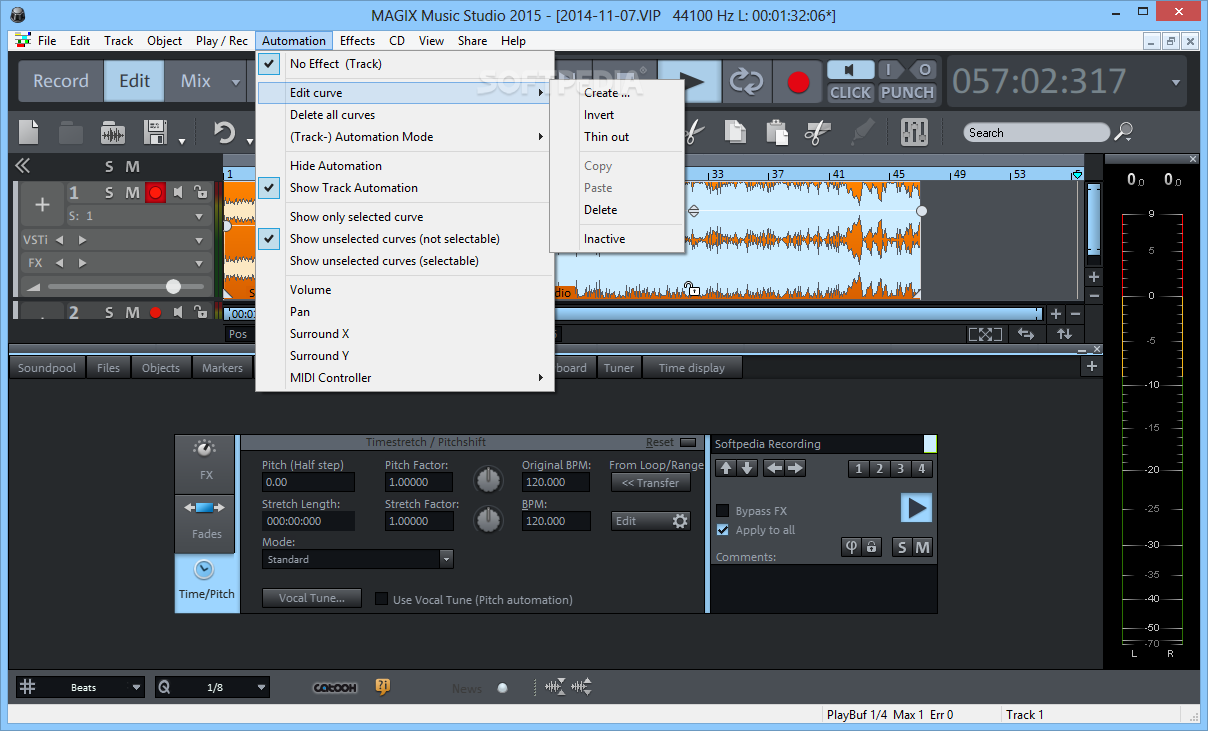Click the Save project floppy disk icon
The width and height of the screenshot is (1208, 731).
click(x=155, y=133)
